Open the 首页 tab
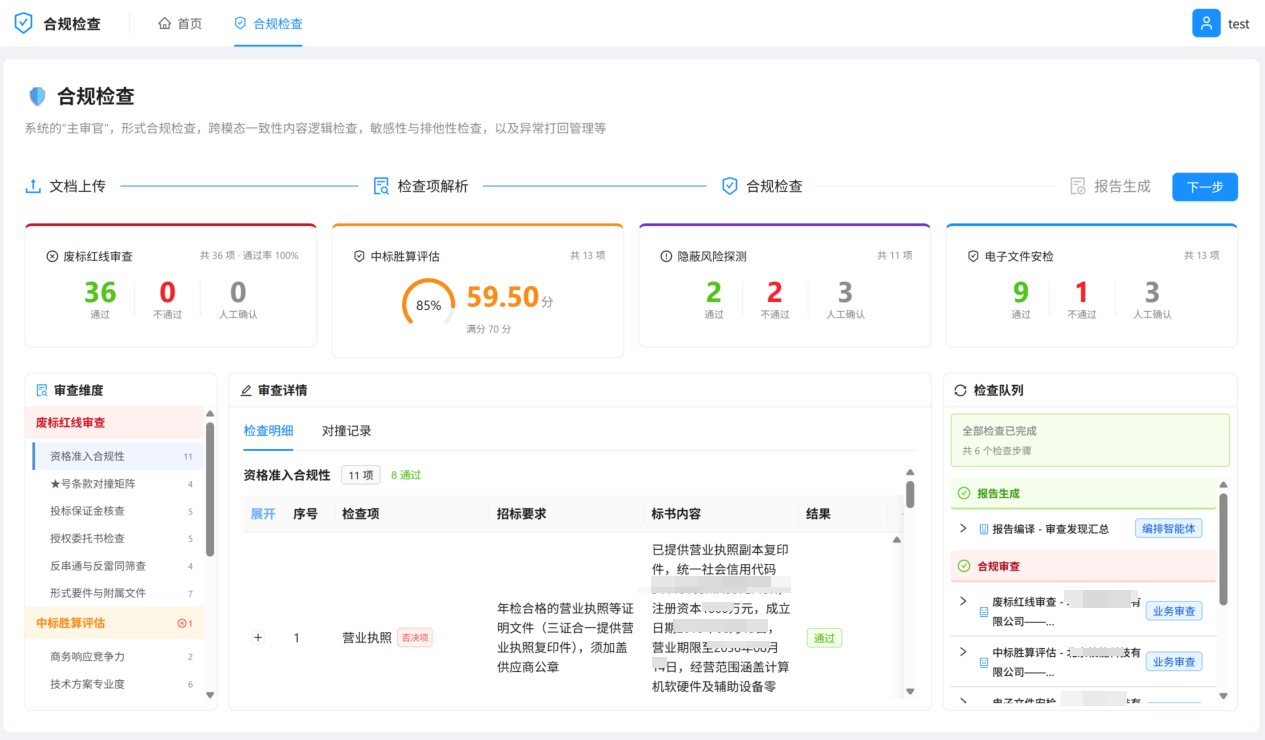1265x740 pixels. pyautogui.click(x=180, y=23)
